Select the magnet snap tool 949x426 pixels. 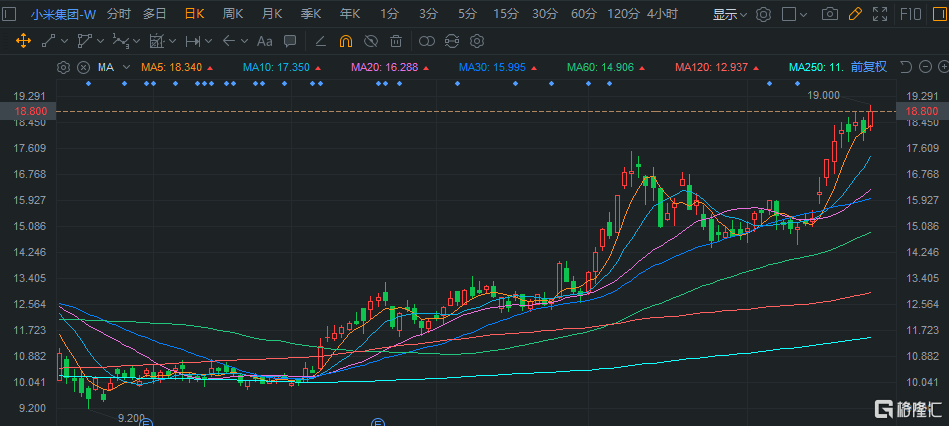point(345,41)
